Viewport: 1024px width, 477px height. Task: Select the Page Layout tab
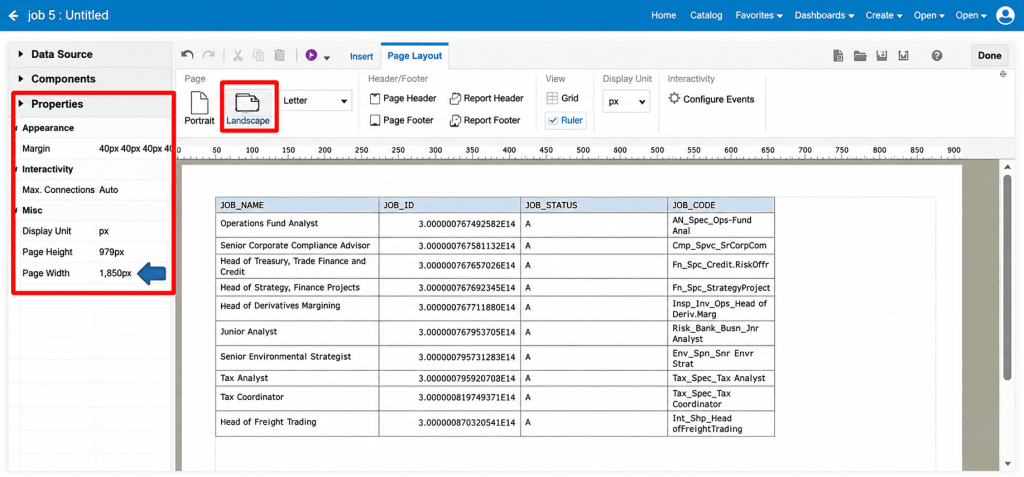(415, 56)
